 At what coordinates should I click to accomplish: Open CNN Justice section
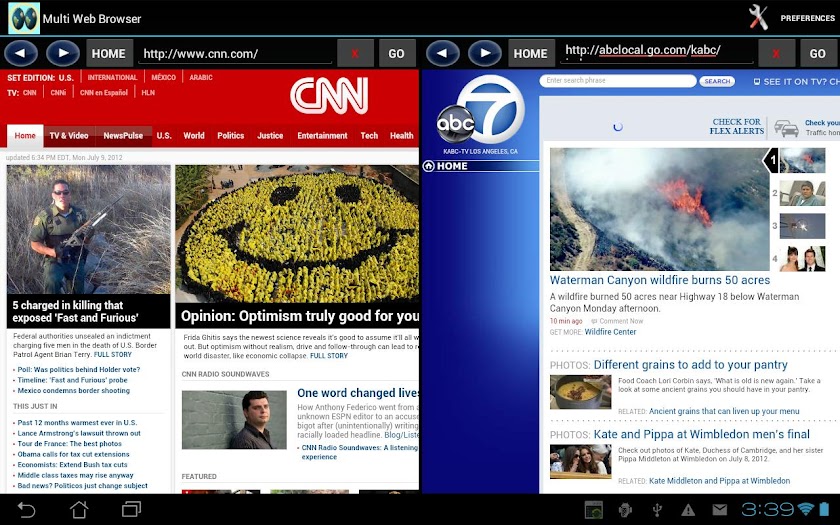tap(270, 136)
